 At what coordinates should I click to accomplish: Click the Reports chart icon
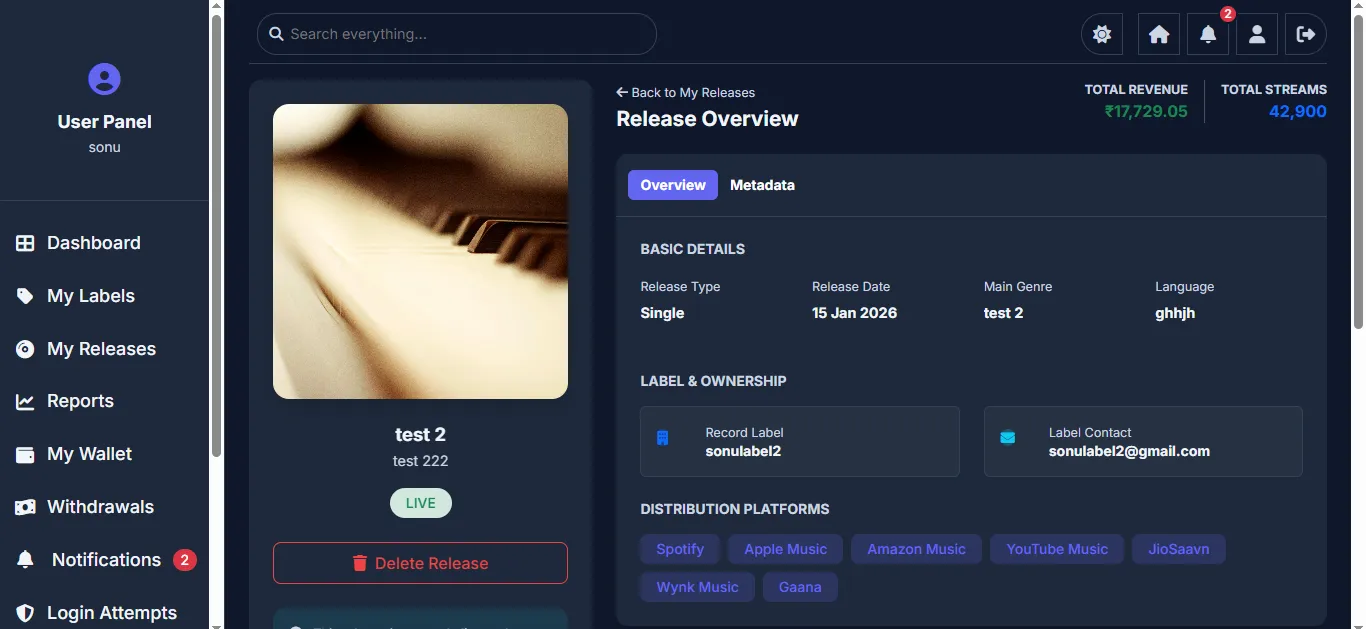[25, 402]
